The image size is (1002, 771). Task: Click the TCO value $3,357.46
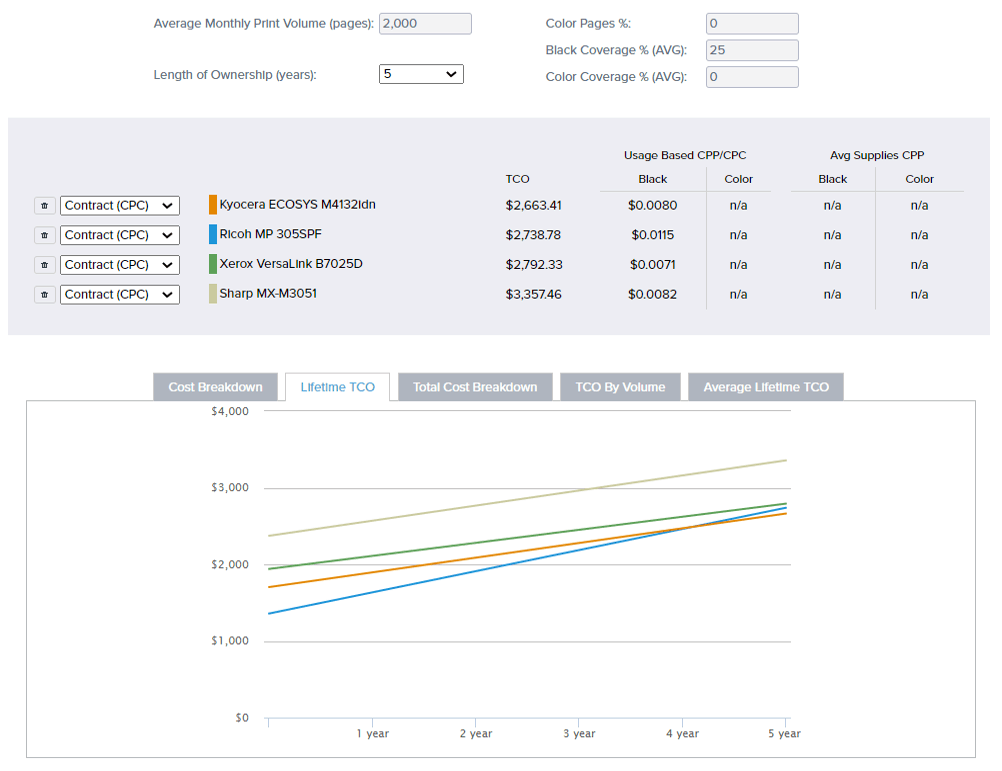coord(534,294)
